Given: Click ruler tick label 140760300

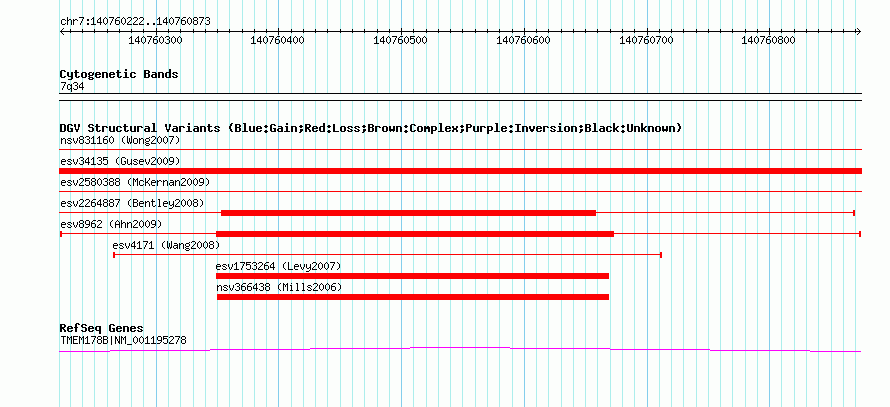Looking at the screenshot, I should click(x=156, y=40).
